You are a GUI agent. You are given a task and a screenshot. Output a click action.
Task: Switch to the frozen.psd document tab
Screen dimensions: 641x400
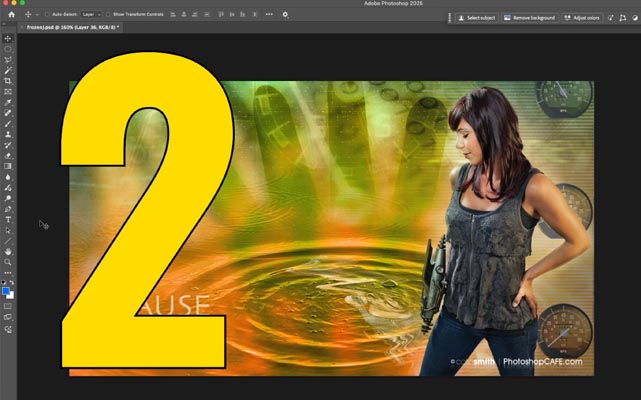[73, 27]
